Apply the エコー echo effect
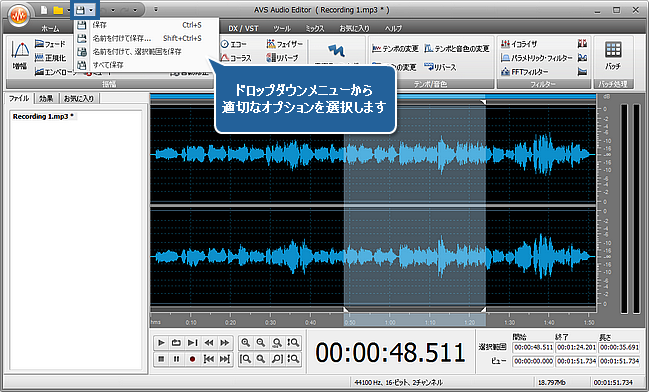Image resolution: width=649 pixels, height=392 pixels. 233,44
